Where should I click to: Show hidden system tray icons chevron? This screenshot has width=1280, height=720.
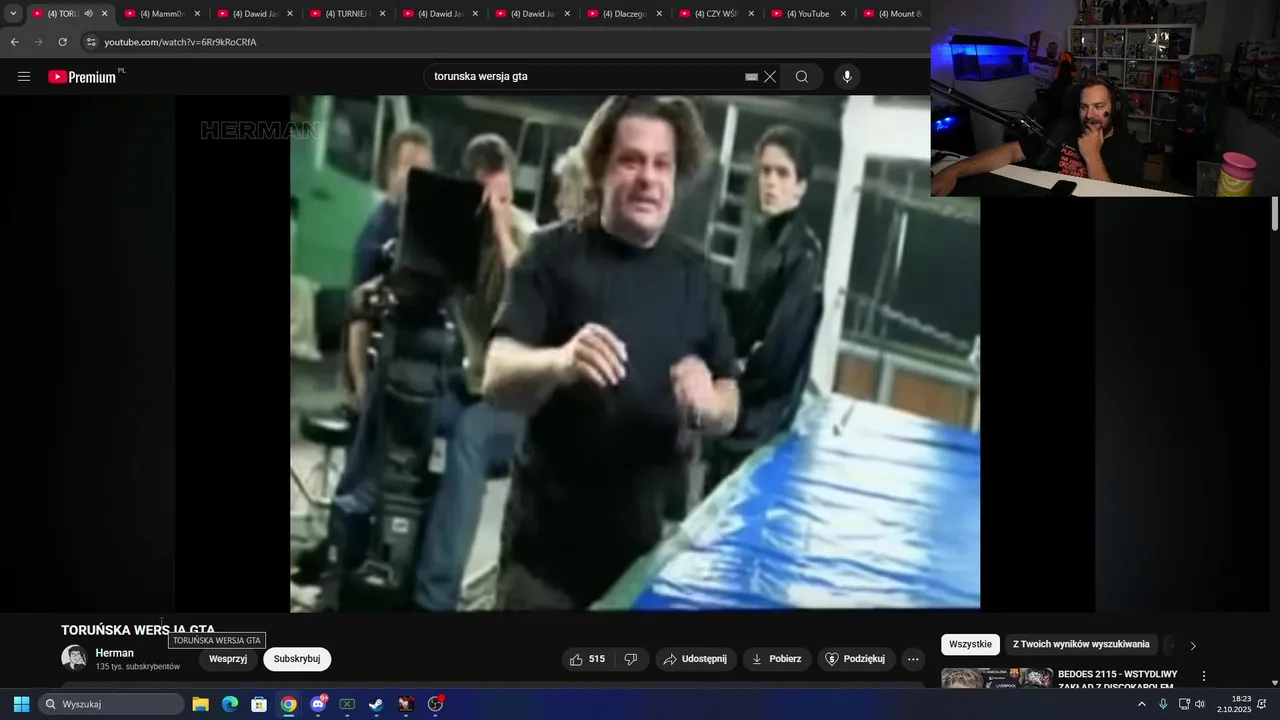[x=1142, y=704]
